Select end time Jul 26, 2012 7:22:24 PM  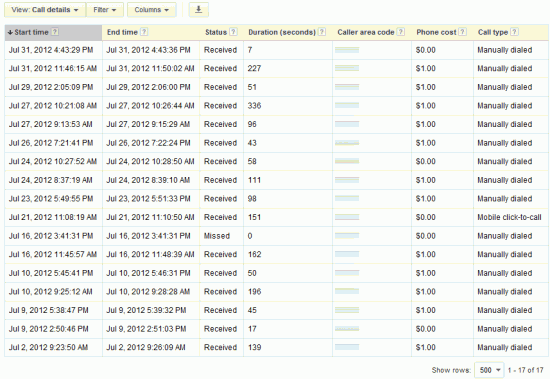coord(148,143)
